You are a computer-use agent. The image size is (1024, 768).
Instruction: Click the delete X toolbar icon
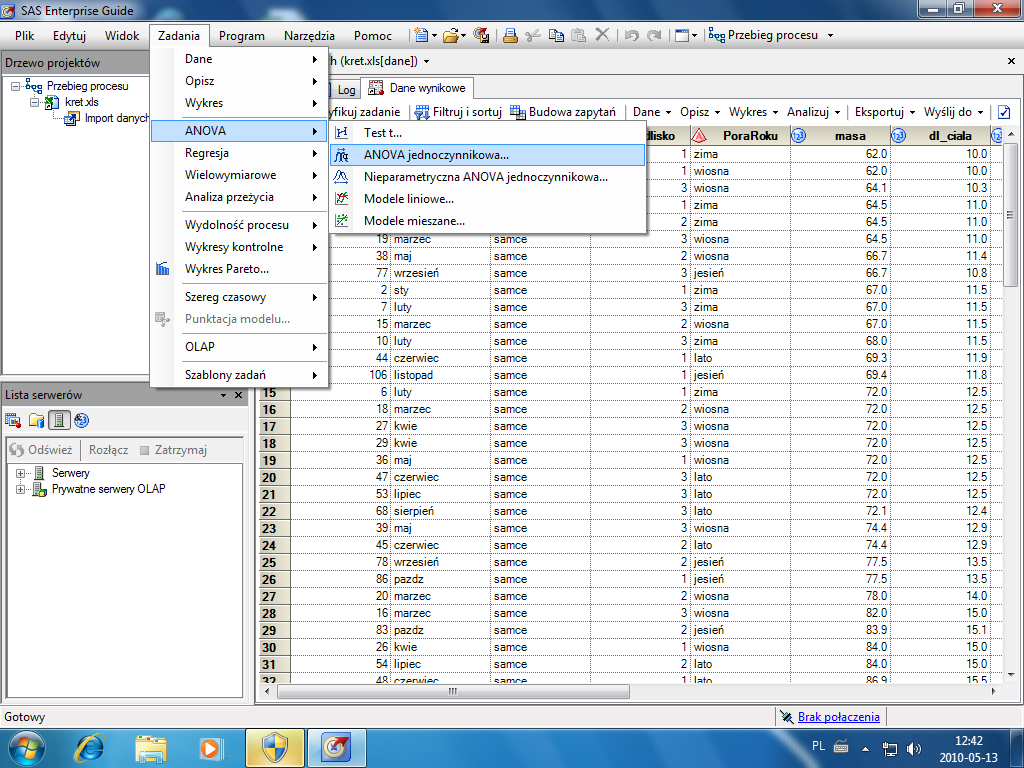tap(602, 35)
